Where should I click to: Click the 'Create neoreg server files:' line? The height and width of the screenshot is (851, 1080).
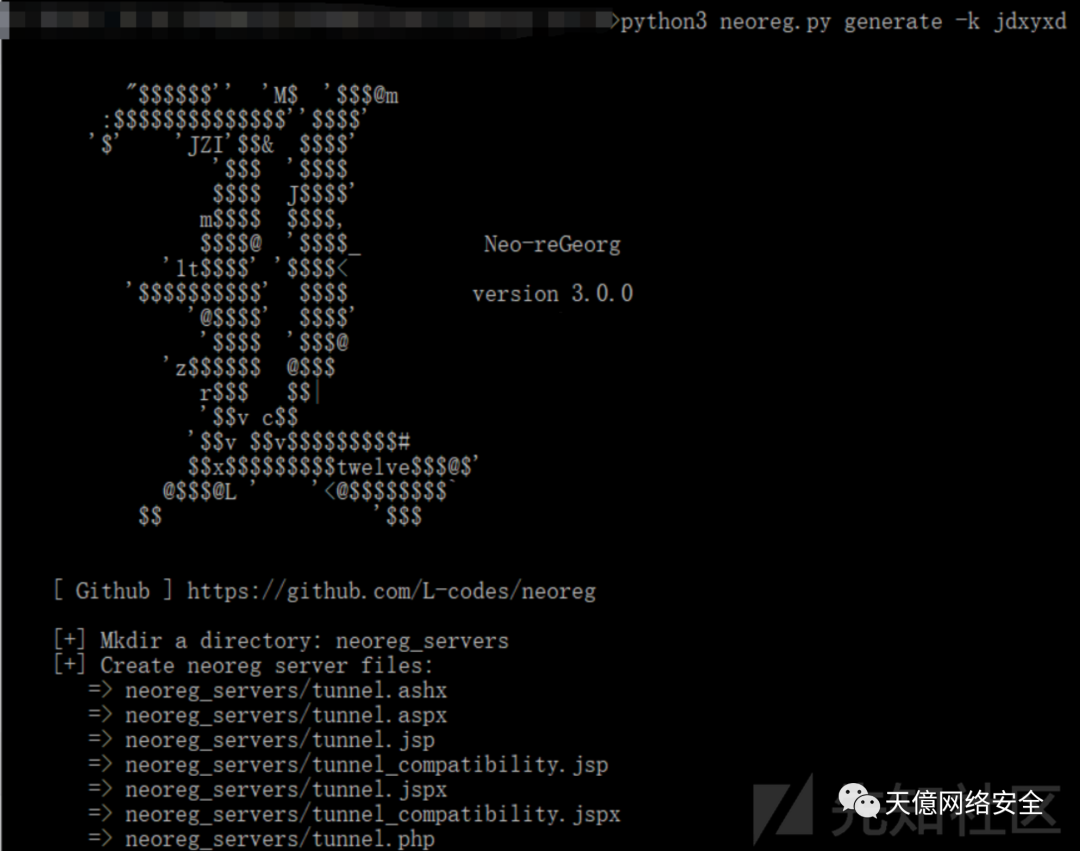point(243,666)
